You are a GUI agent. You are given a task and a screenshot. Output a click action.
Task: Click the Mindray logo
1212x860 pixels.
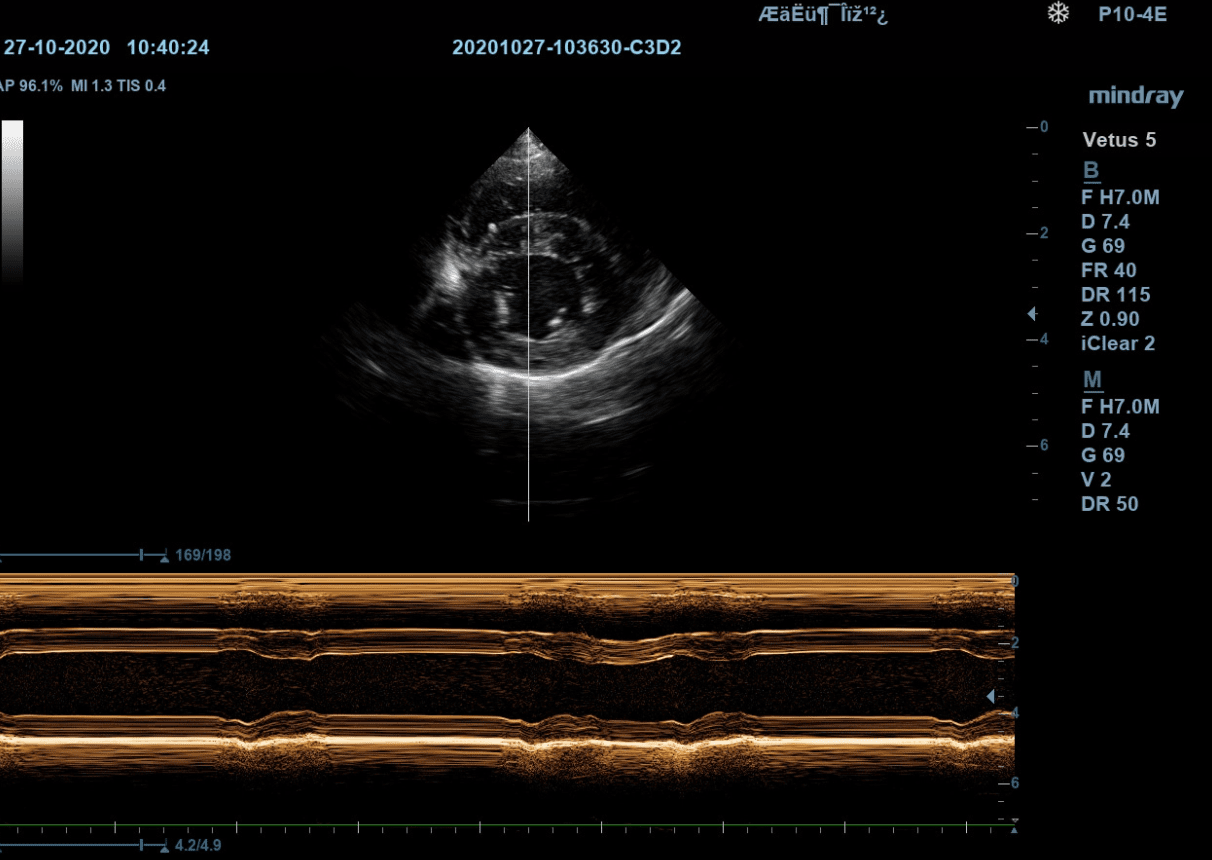[x=1135, y=96]
